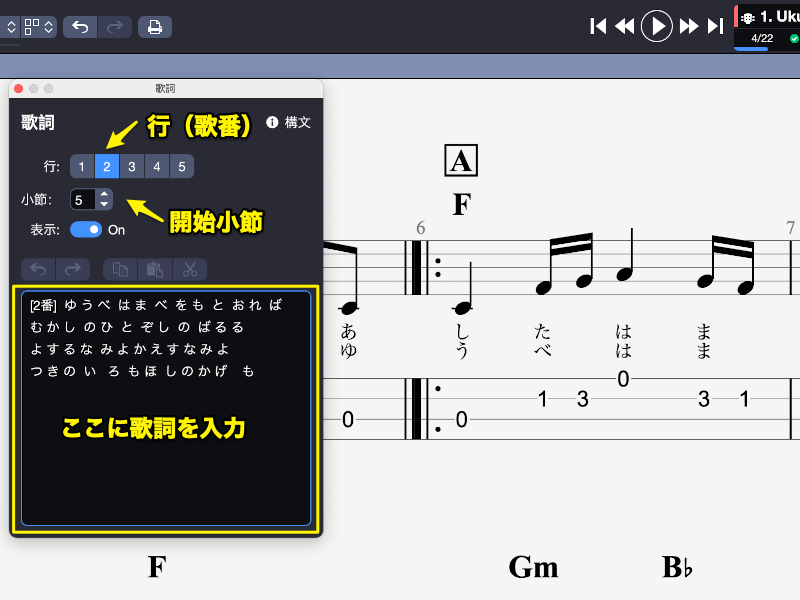This screenshot has width=800, height=600.
Task: Click the copy icon in lyrics panel
Action: tap(120, 268)
